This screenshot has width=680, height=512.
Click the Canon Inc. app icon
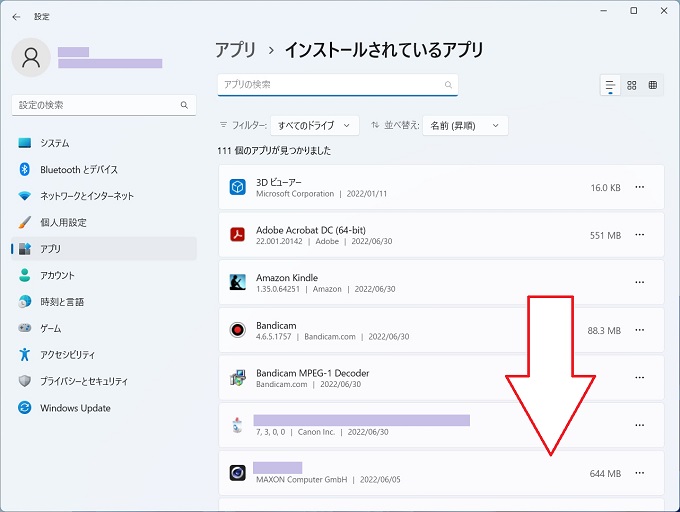click(x=237, y=425)
